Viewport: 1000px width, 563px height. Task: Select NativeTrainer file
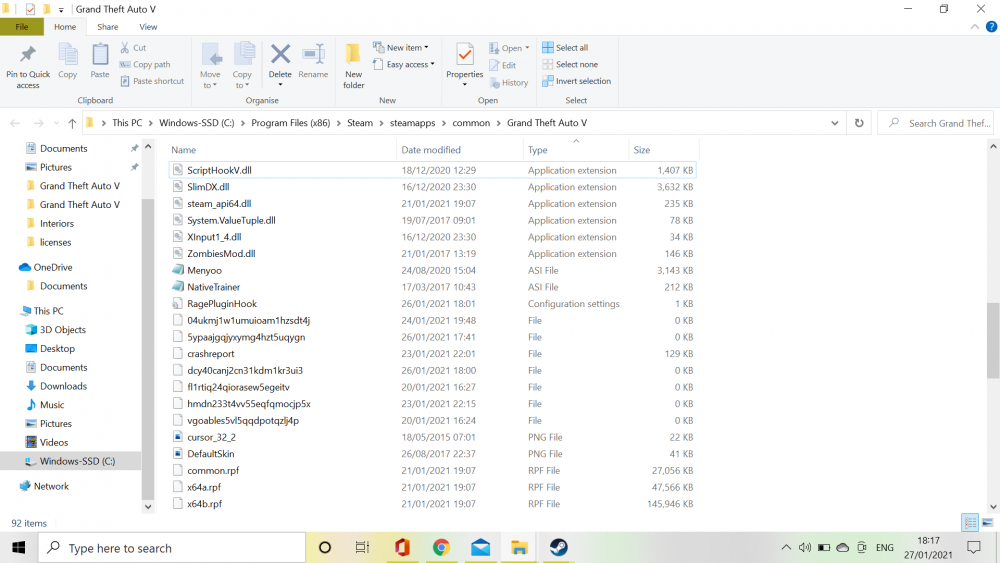pyautogui.click(x=432, y=287)
